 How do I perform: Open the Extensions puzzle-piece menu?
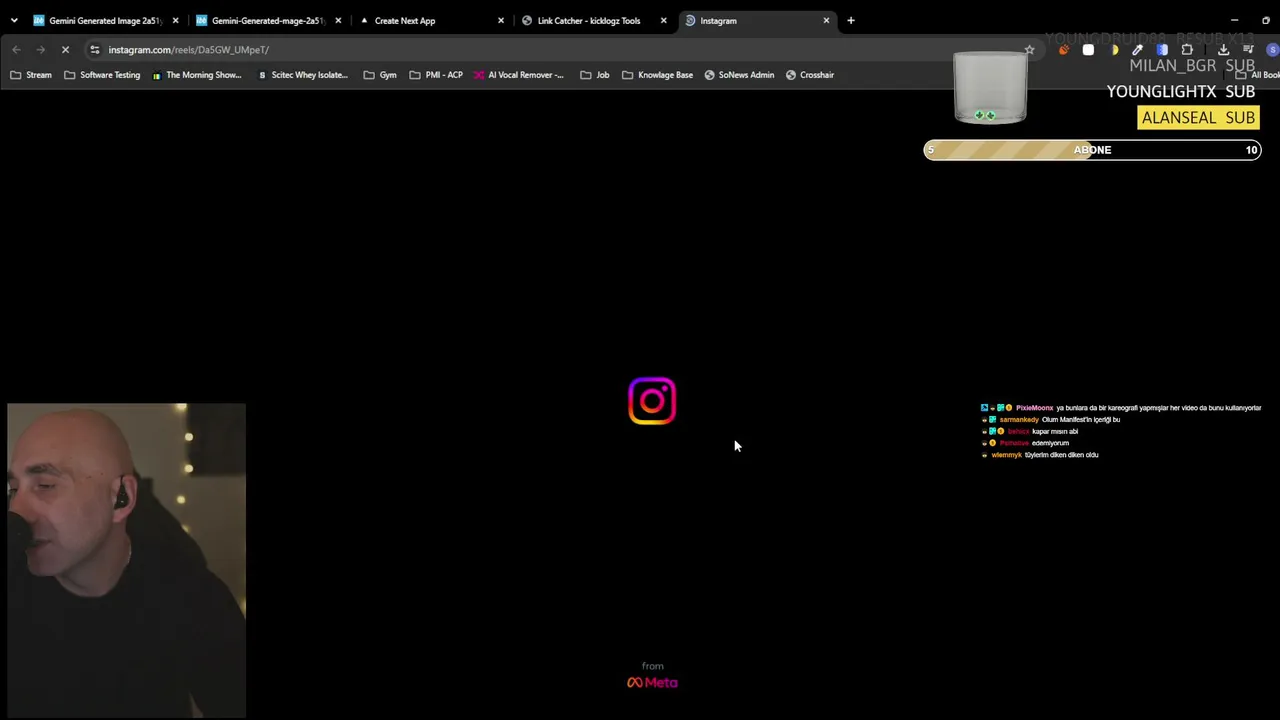1187,49
